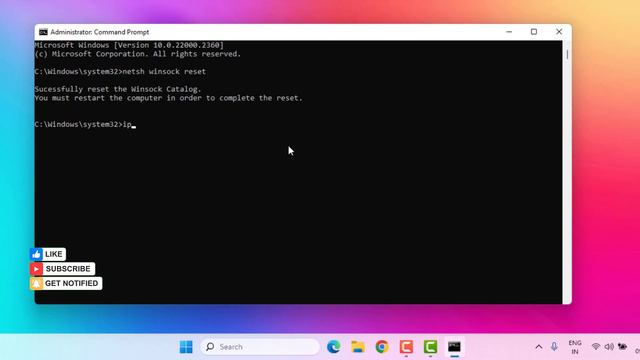The image size is (640, 360).
Task: Close the Command Prompt window
Action: coord(559,32)
